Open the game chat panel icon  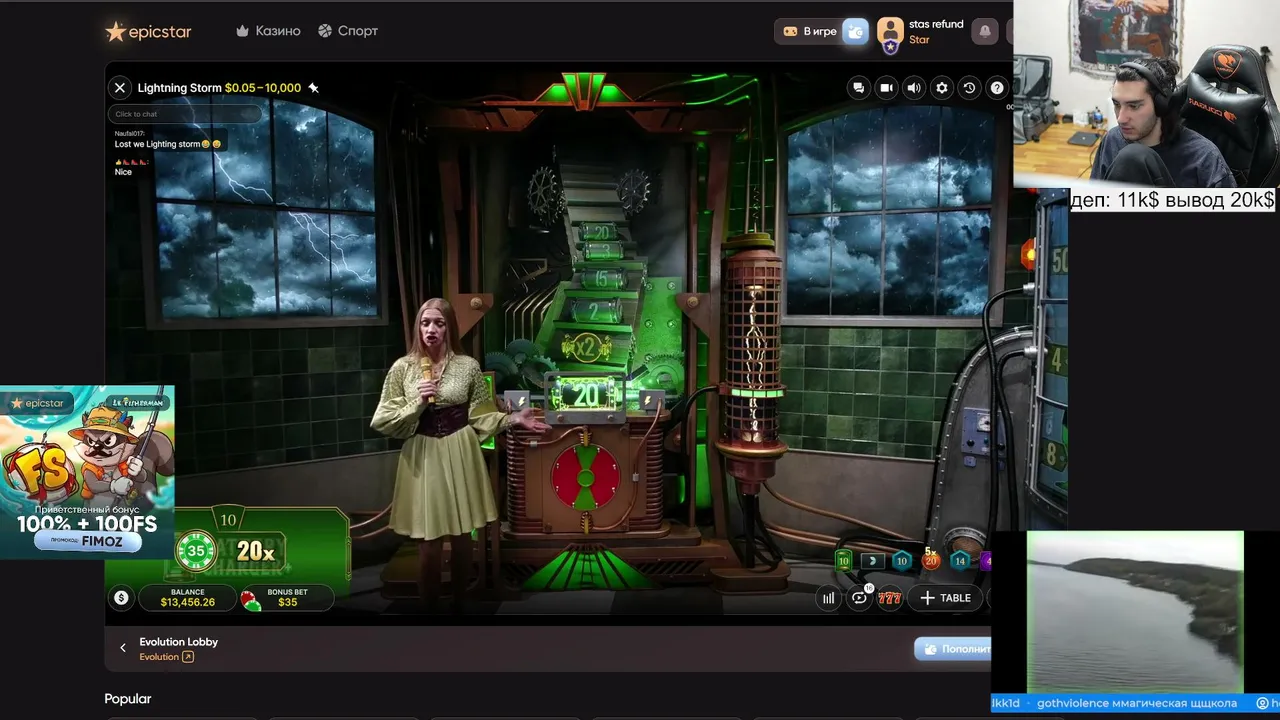tap(858, 88)
